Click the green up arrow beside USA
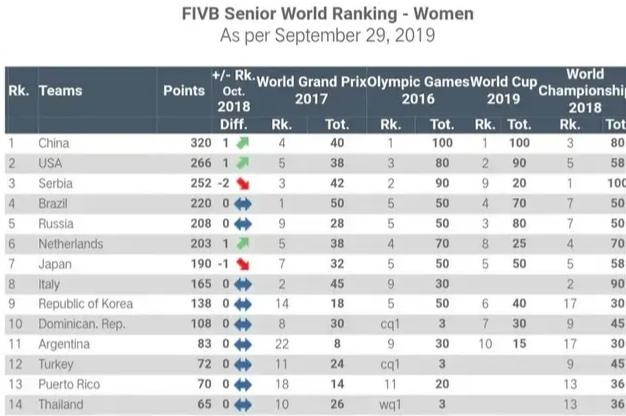 click(243, 163)
